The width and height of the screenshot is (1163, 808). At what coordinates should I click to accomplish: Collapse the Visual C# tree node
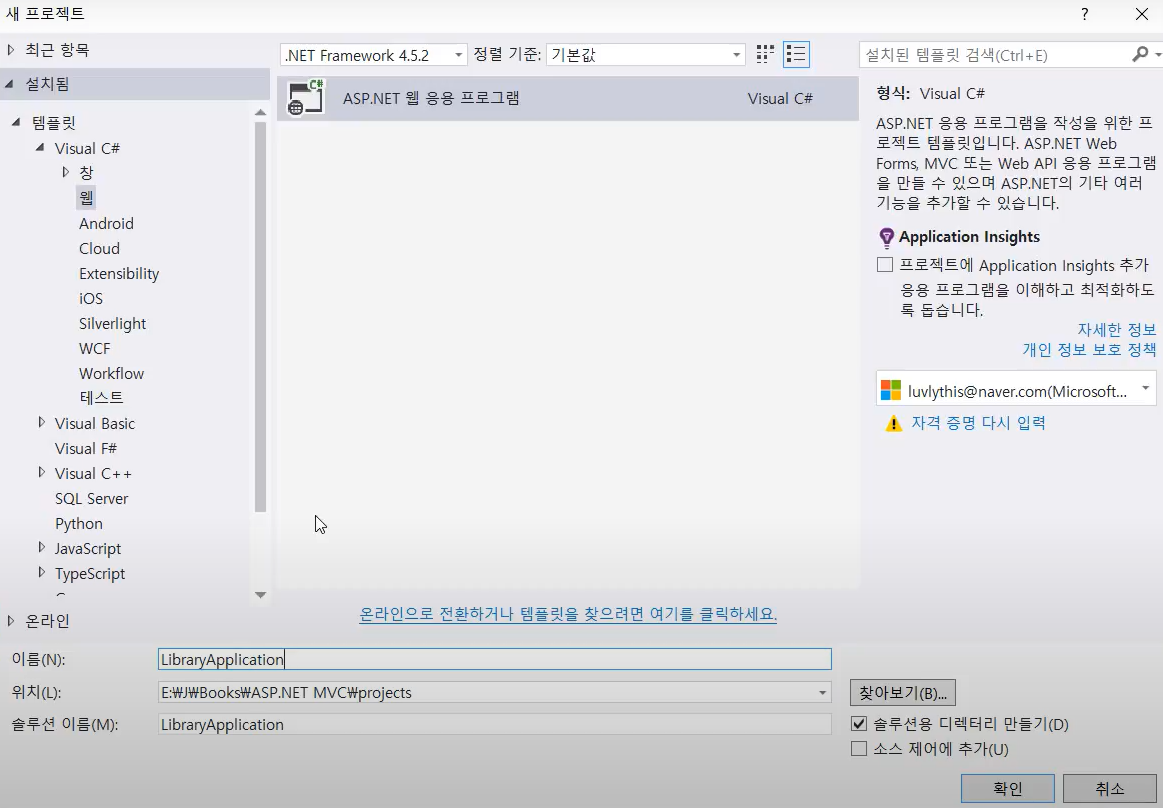pyautogui.click(x=40, y=148)
